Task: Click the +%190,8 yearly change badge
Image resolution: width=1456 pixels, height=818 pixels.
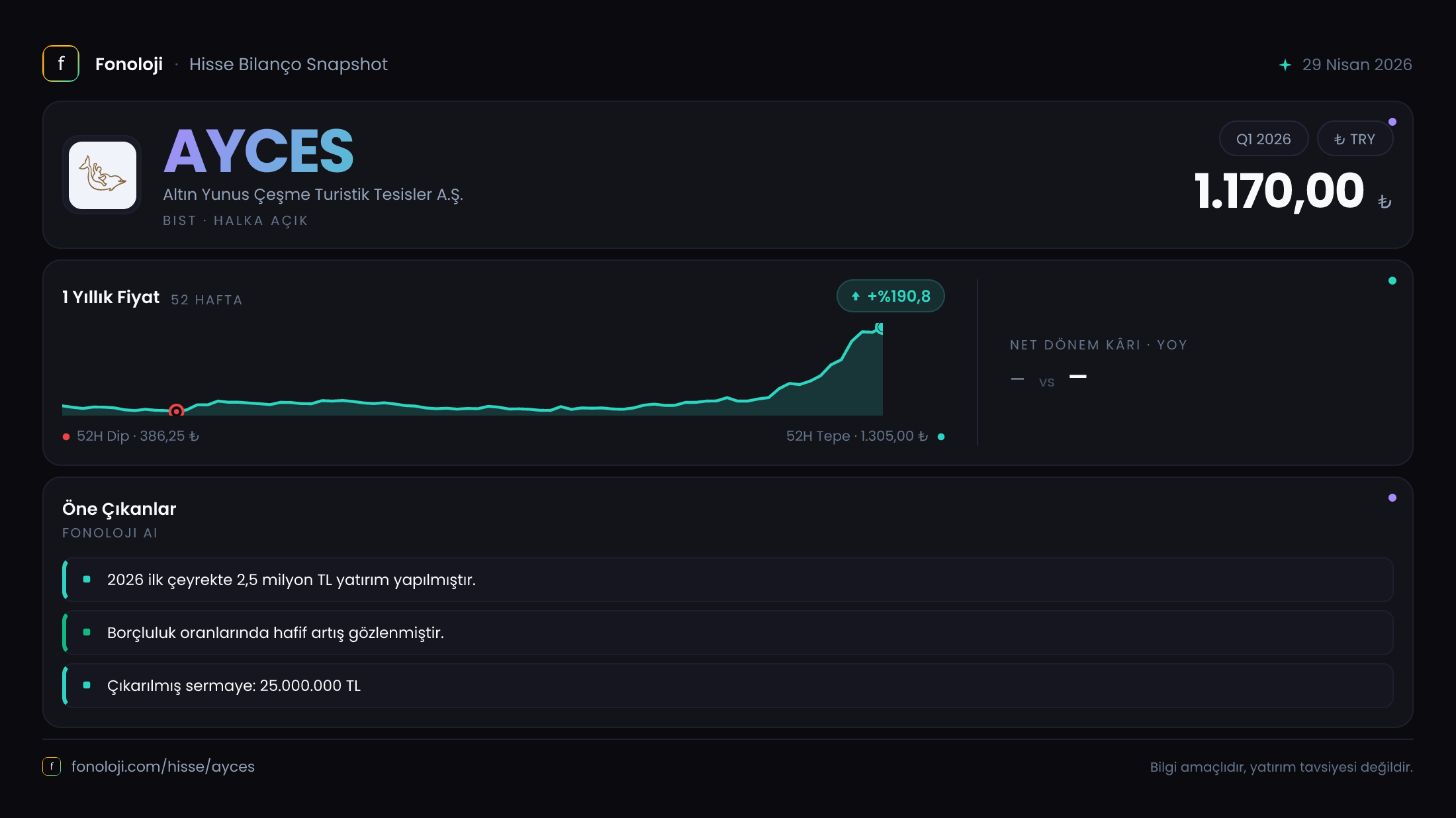Action: [891, 296]
